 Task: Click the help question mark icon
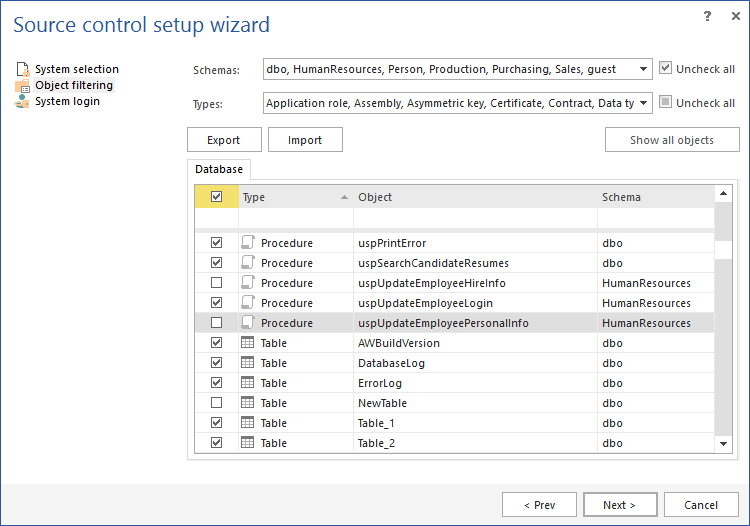coord(708,17)
